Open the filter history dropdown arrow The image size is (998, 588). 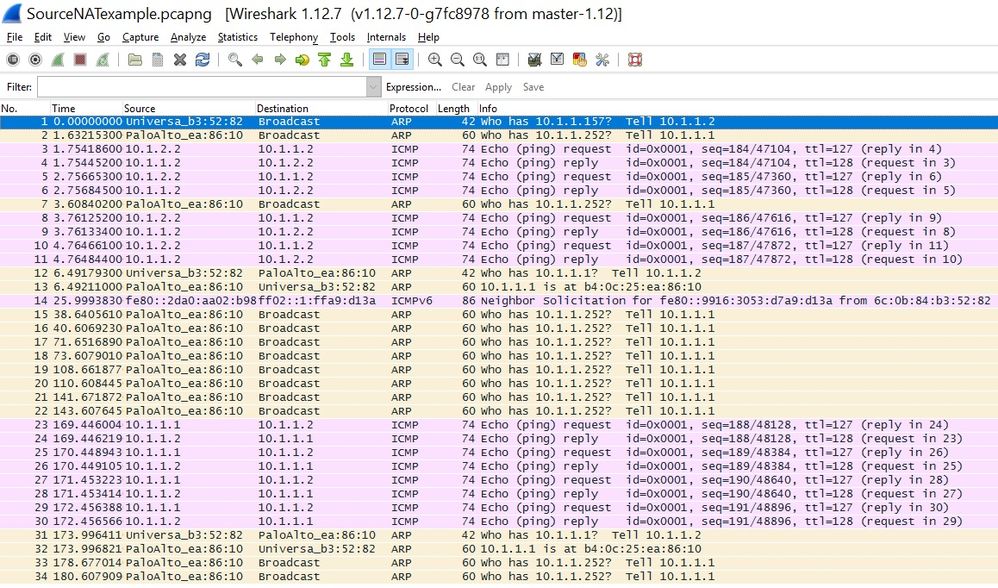tap(373, 87)
